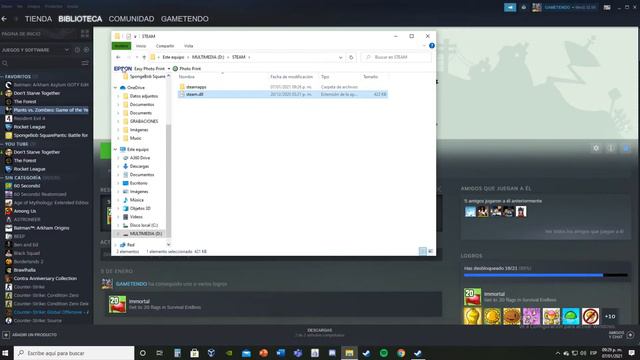
Task: Collapse the YOU TUBE category in Steam library
Action: point(2,144)
